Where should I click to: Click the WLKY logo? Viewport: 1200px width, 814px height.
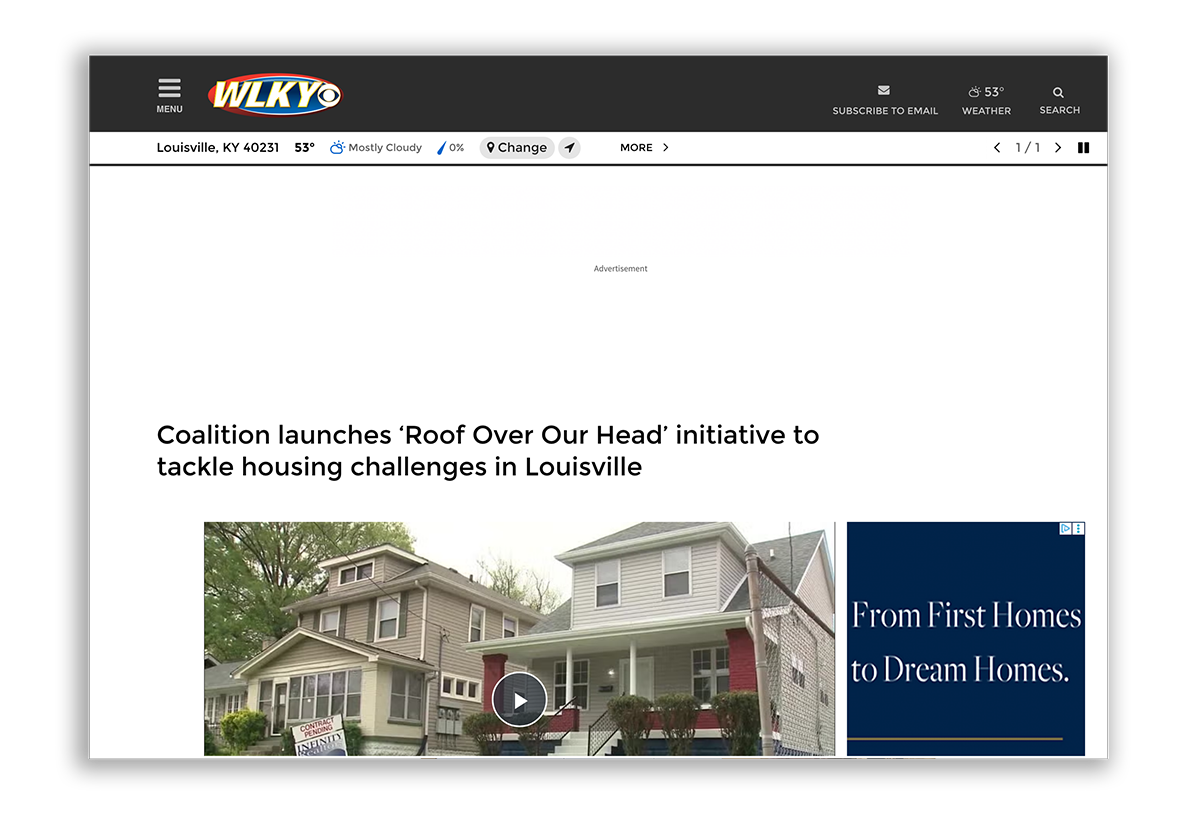(275, 95)
